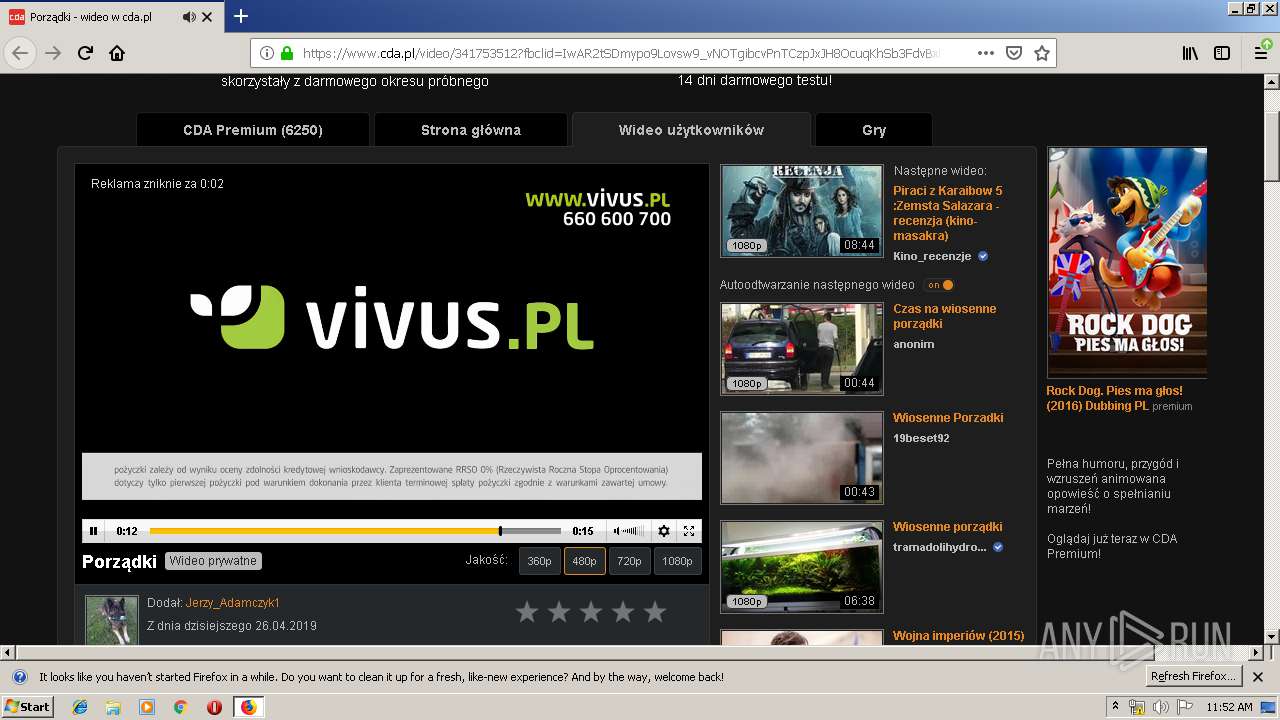Click the address bar URL field
The width and height of the screenshot is (1280, 720).
pyautogui.click(x=620, y=53)
